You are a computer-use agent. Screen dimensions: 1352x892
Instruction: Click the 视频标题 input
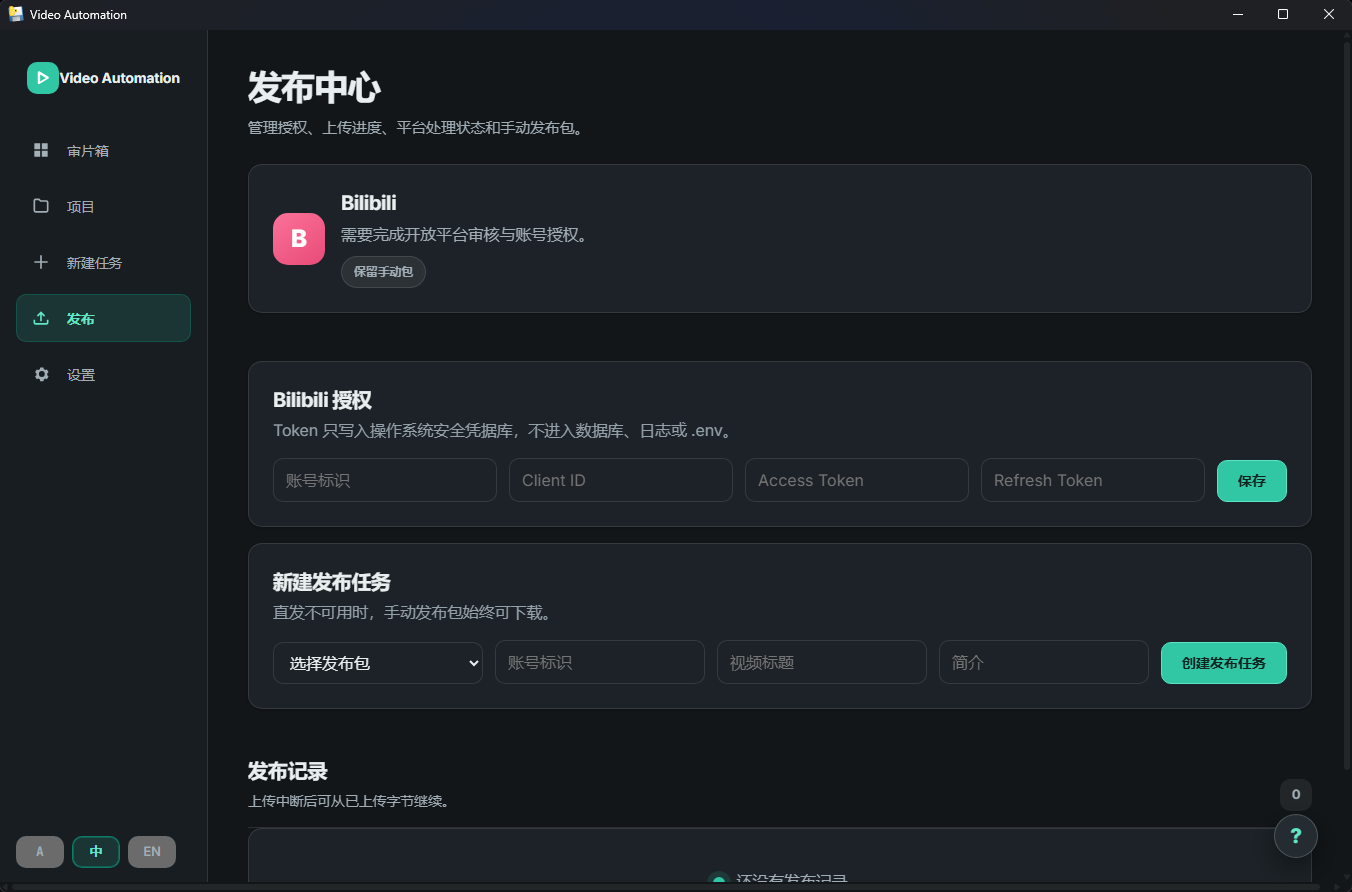(822, 662)
